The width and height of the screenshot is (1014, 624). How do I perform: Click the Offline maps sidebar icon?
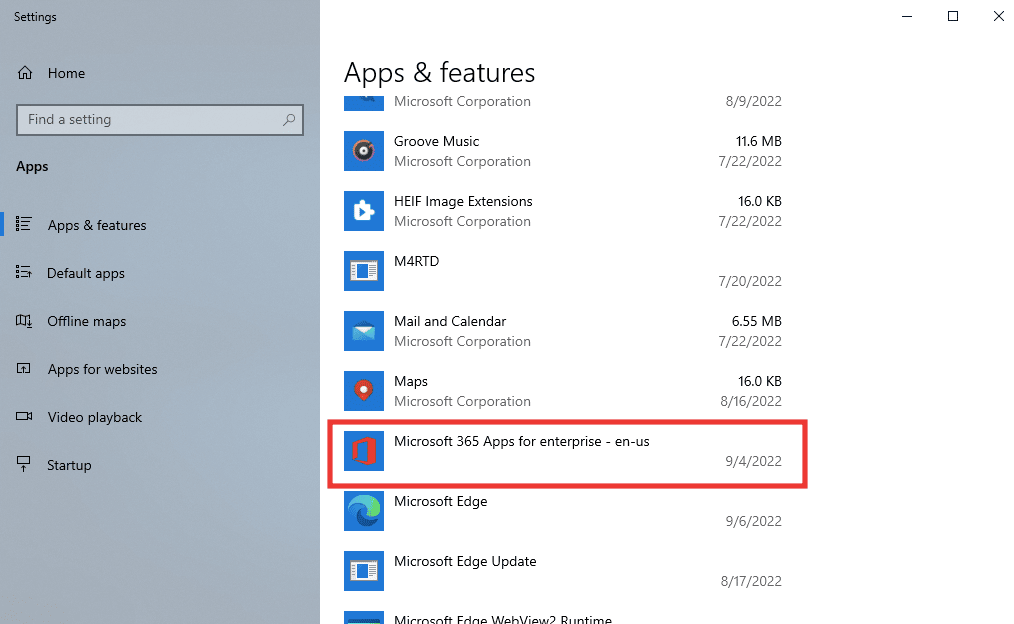pyautogui.click(x=23, y=321)
